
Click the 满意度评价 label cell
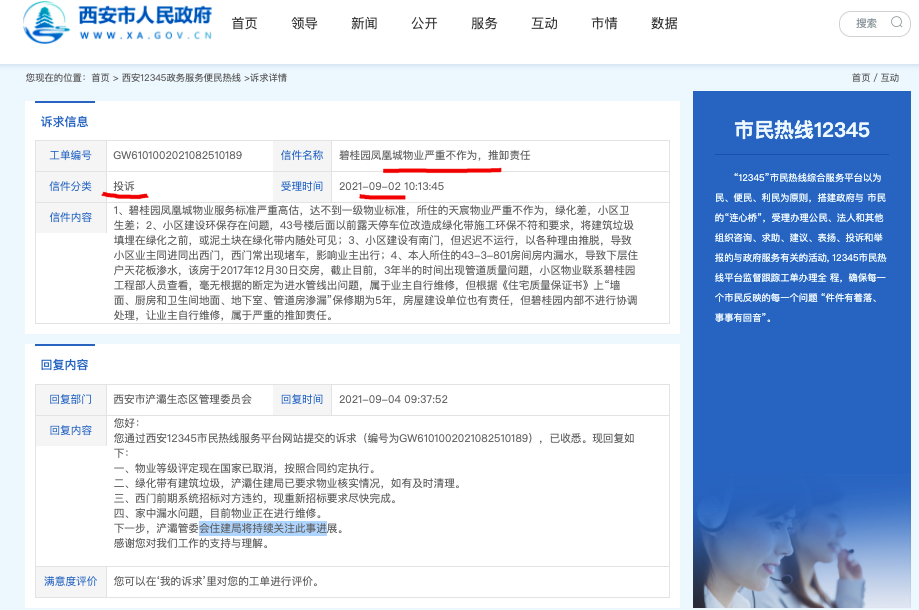(x=70, y=582)
